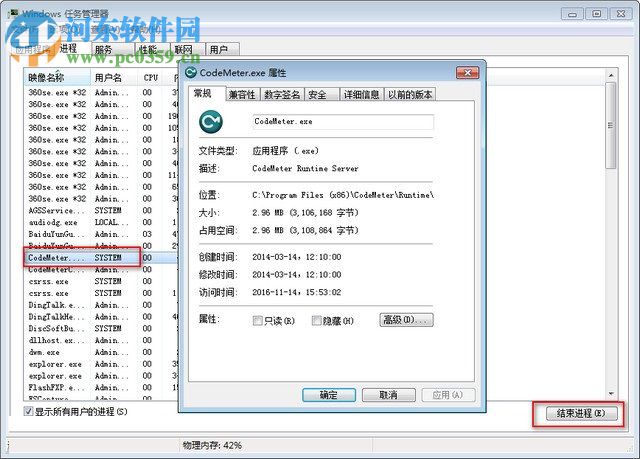
Task: Sort processes by 映像名称 column header
Action: click(57, 78)
